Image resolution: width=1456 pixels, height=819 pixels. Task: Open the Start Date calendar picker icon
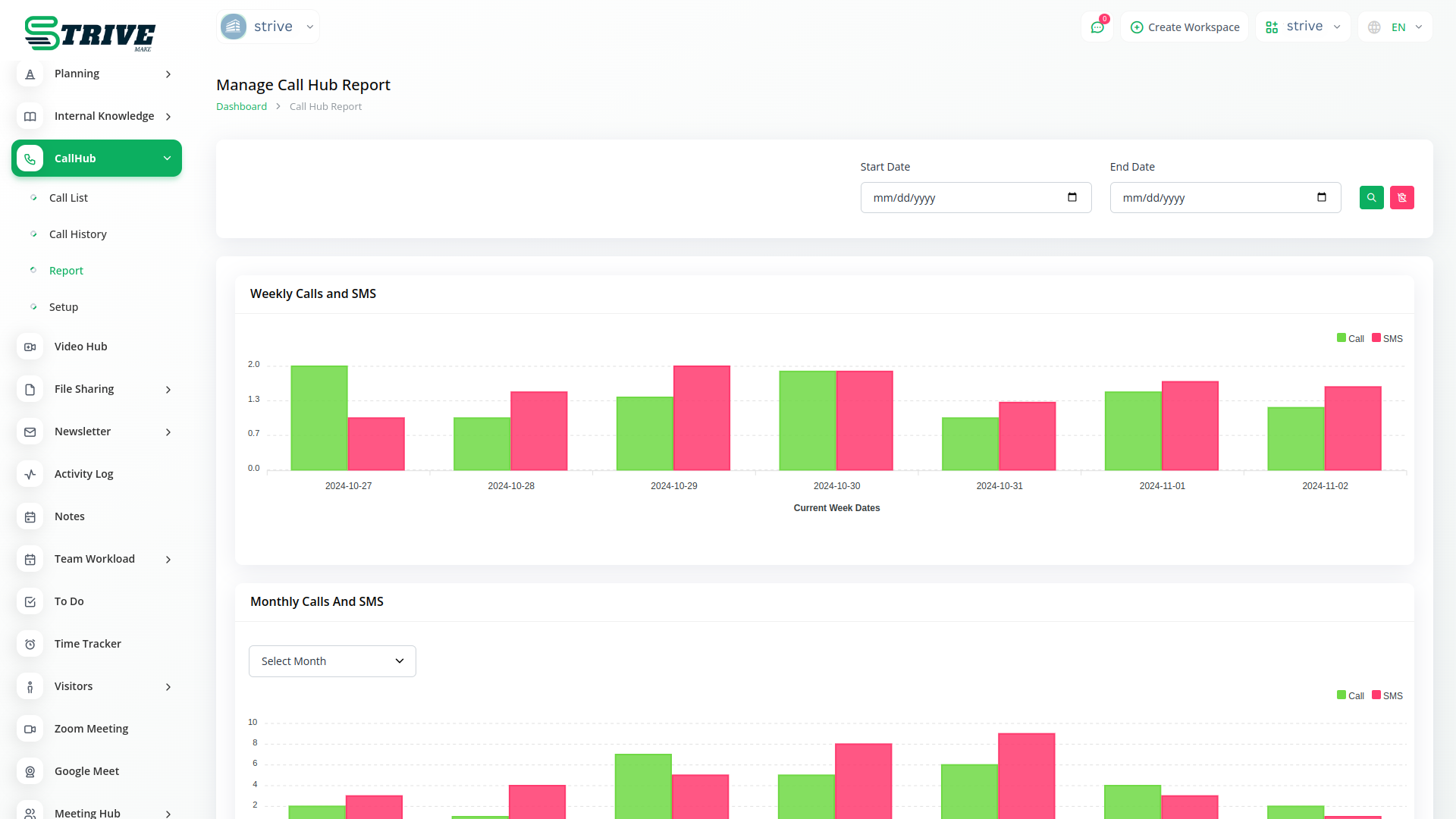[1072, 197]
